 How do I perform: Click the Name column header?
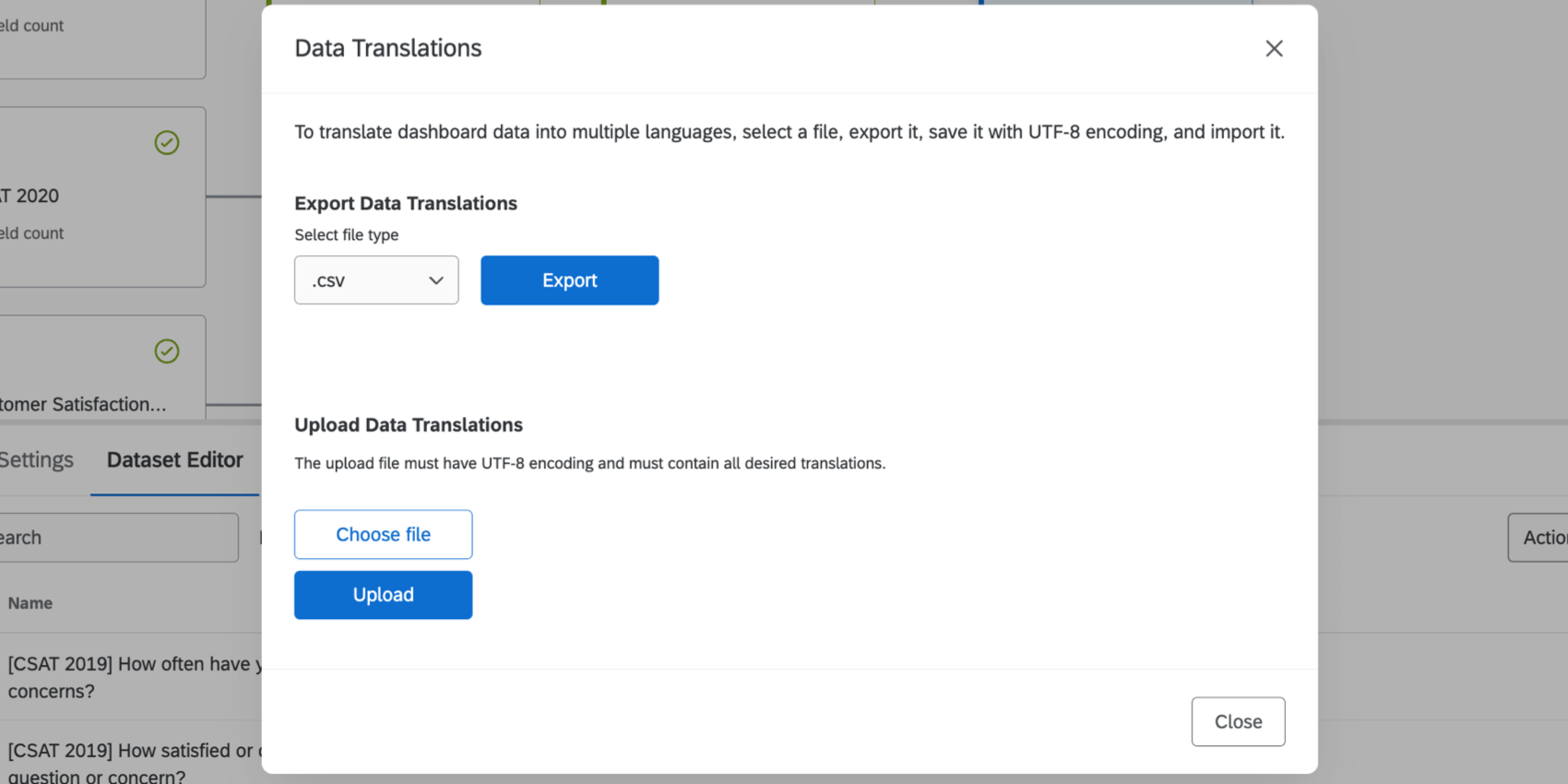pyautogui.click(x=30, y=603)
